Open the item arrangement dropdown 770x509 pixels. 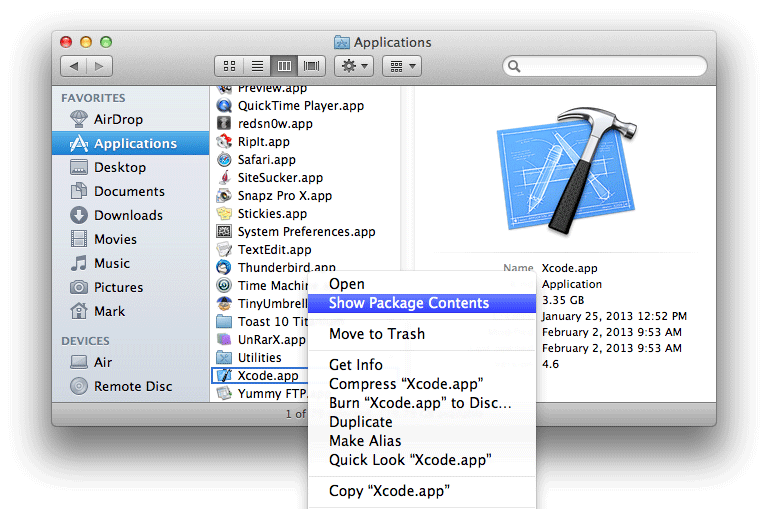[x=401, y=66]
